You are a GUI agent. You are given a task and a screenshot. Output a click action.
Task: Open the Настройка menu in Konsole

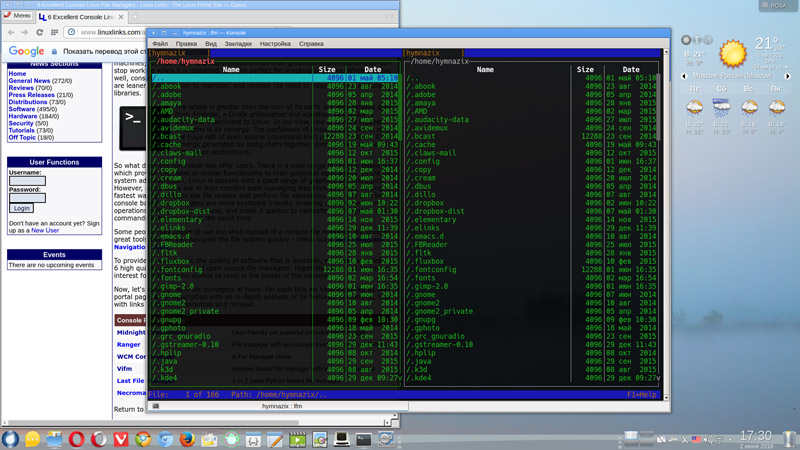coord(275,44)
